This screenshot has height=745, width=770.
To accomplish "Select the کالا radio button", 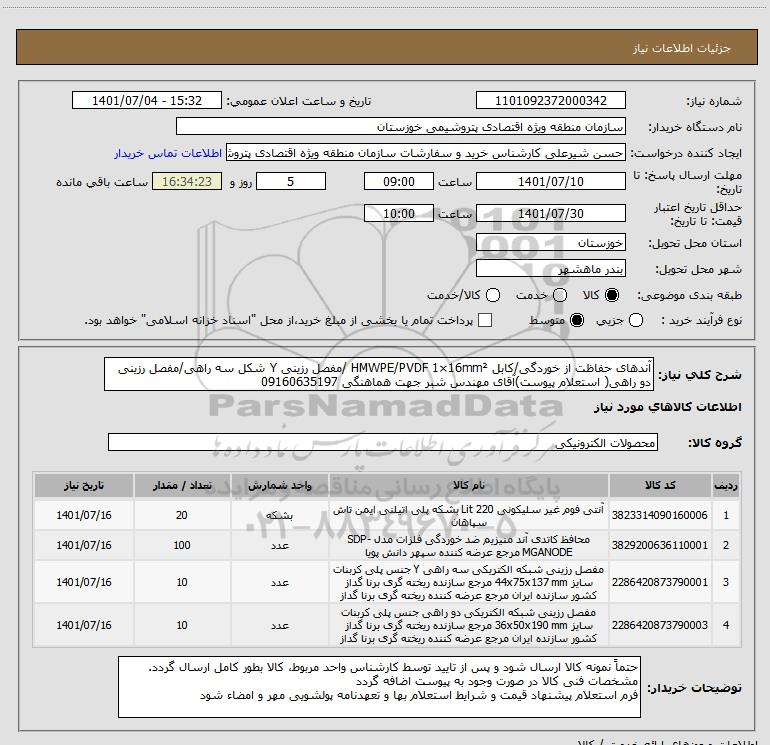I will (612, 295).
